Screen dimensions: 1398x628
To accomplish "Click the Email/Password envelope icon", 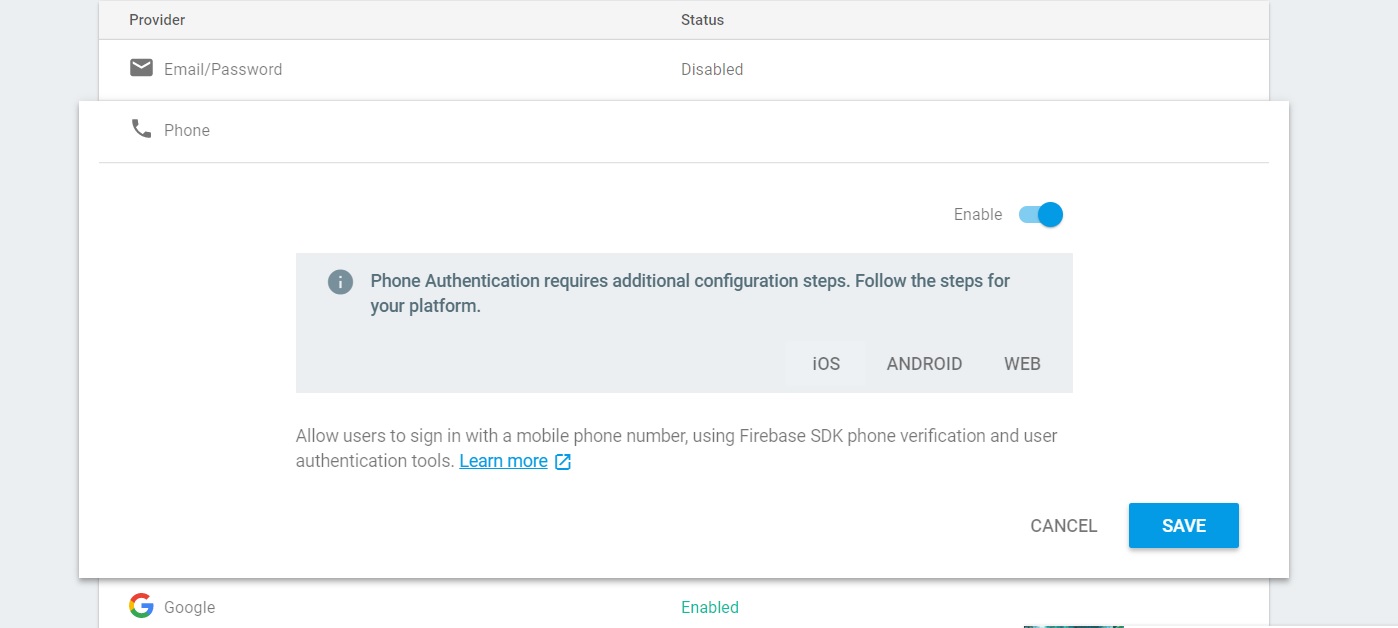I will [x=141, y=68].
